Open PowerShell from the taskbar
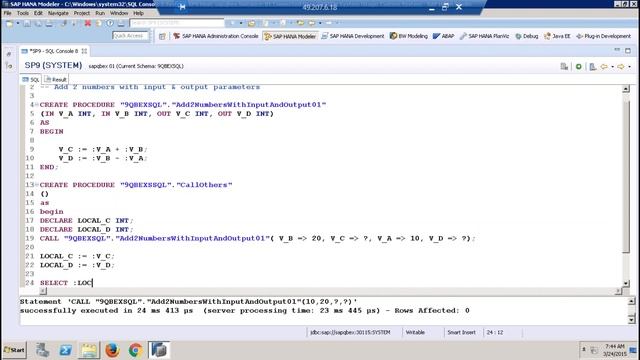 pos(65,350)
